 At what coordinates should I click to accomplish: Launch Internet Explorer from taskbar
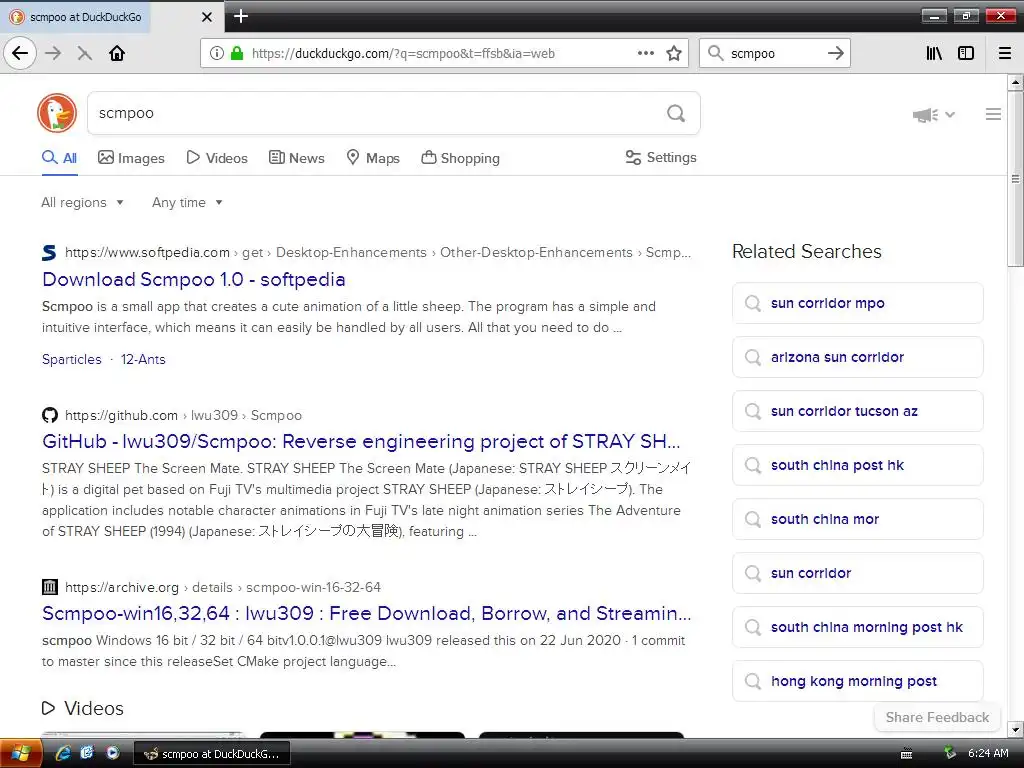(63, 753)
